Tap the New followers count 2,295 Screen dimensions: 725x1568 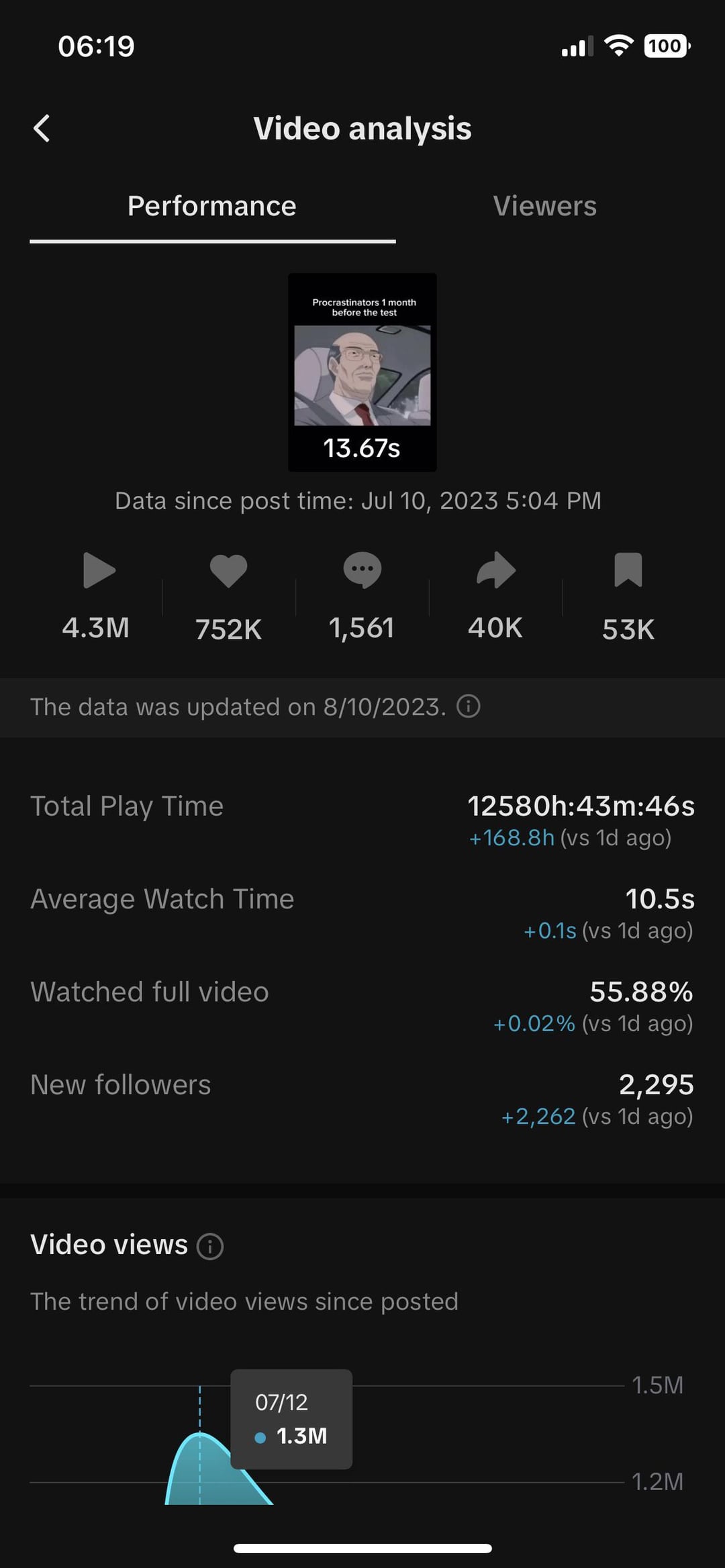[x=657, y=1084]
